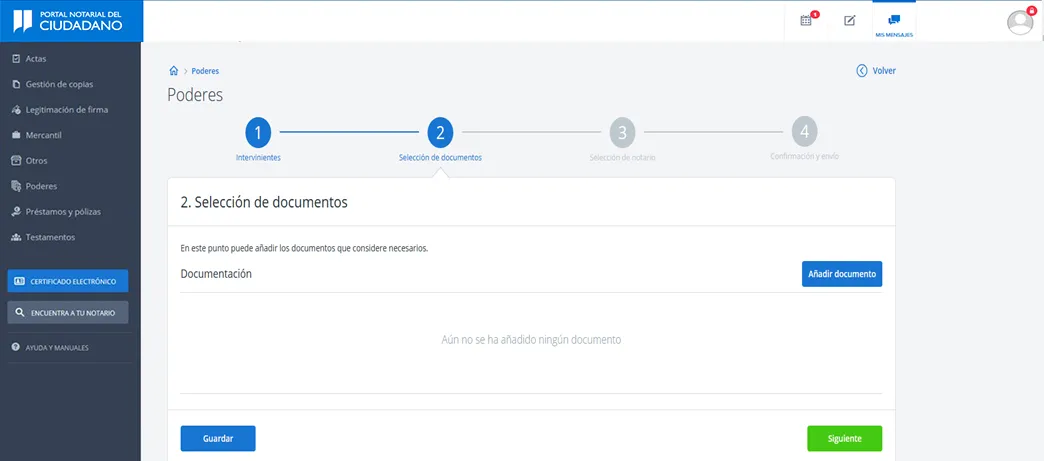
Task: Go to Testamentos in the sidebar
Action: pos(49,237)
